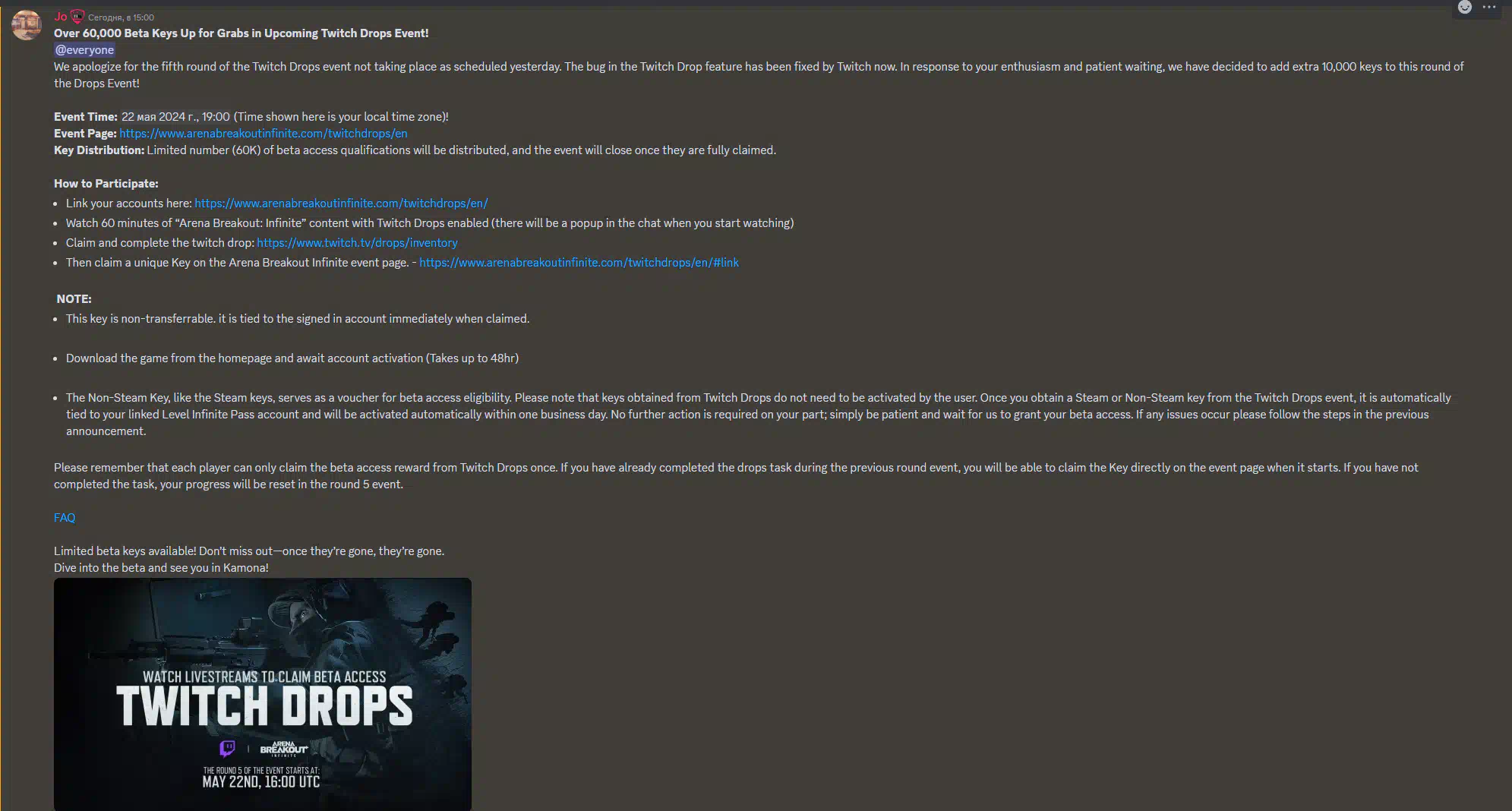Click the red role badge beside Jo's name
1512x811 pixels.
point(77,16)
